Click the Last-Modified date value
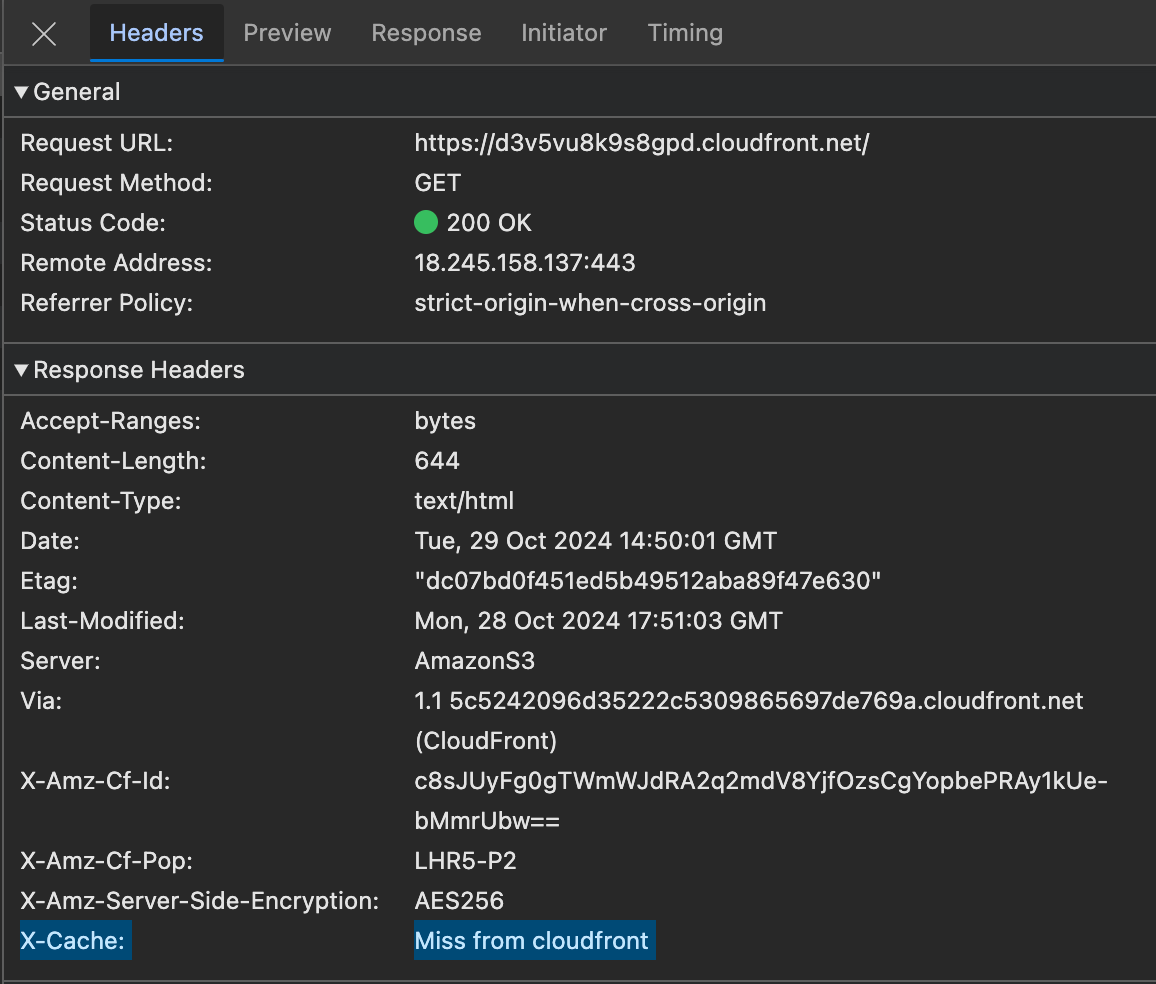The image size is (1156, 984). point(598,621)
